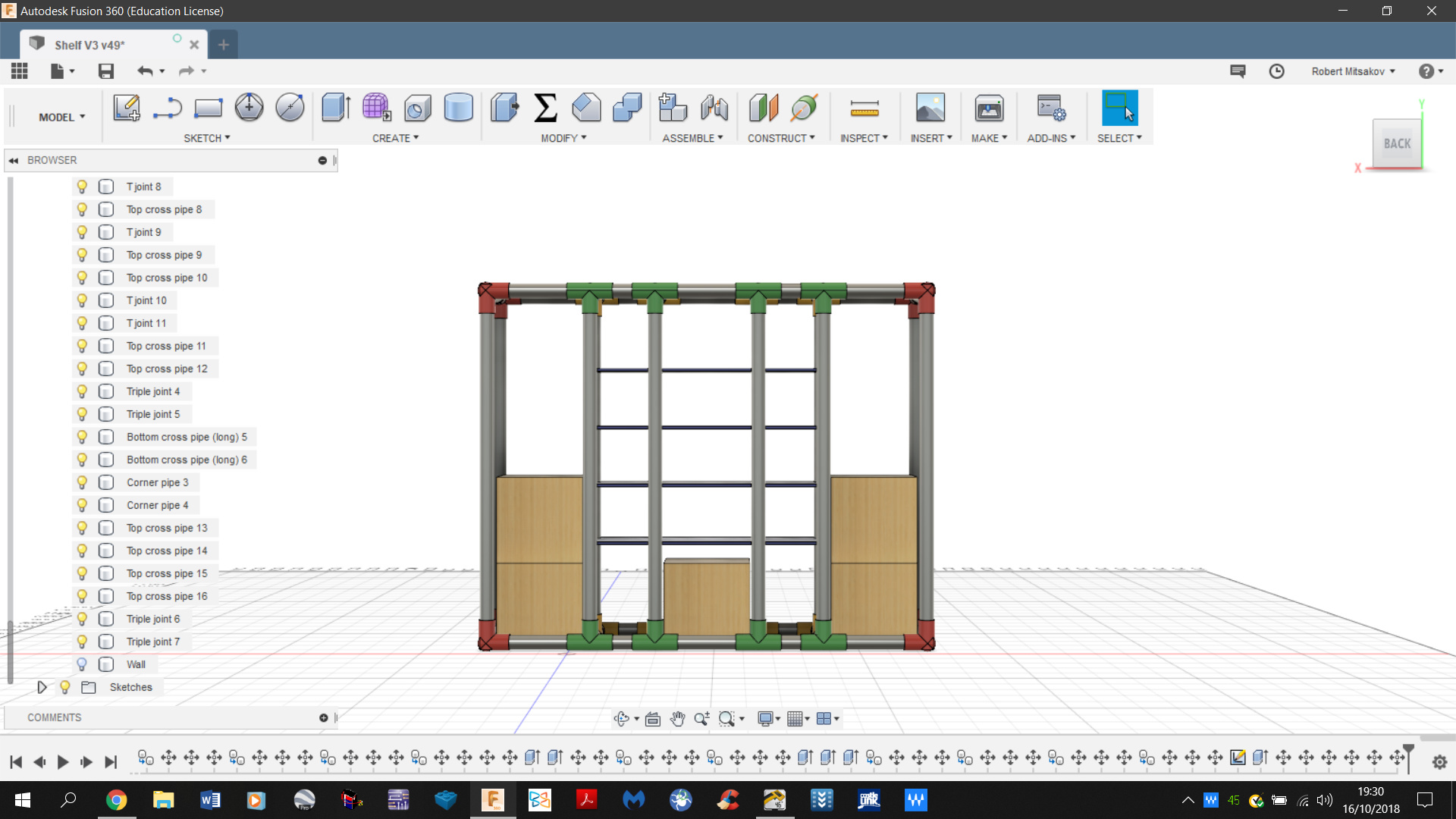Open the ASSEMBLE menu

click(x=692, y=138)
